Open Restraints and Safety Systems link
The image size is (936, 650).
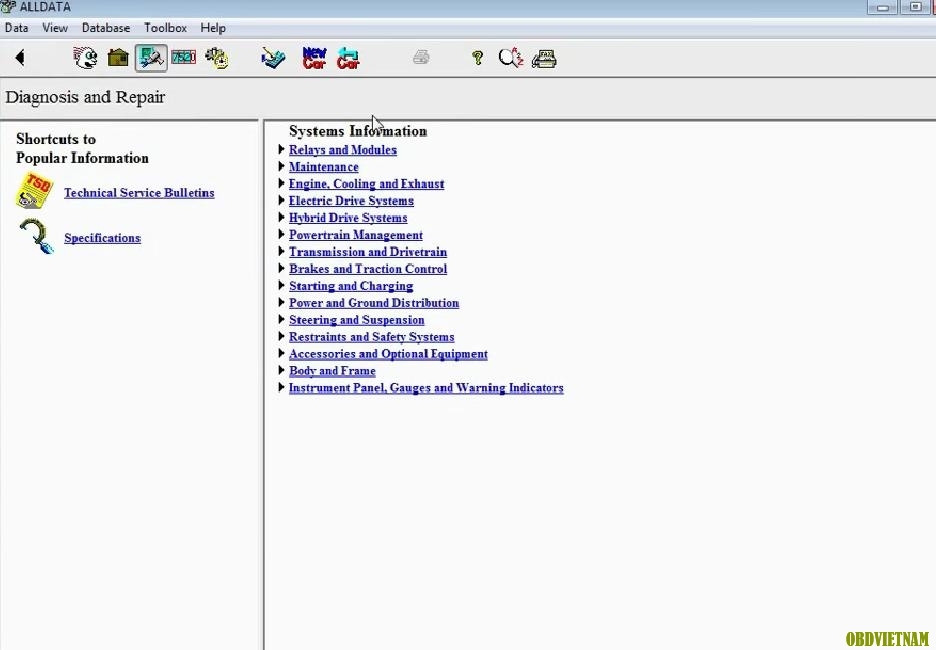[x=371, y=337]
